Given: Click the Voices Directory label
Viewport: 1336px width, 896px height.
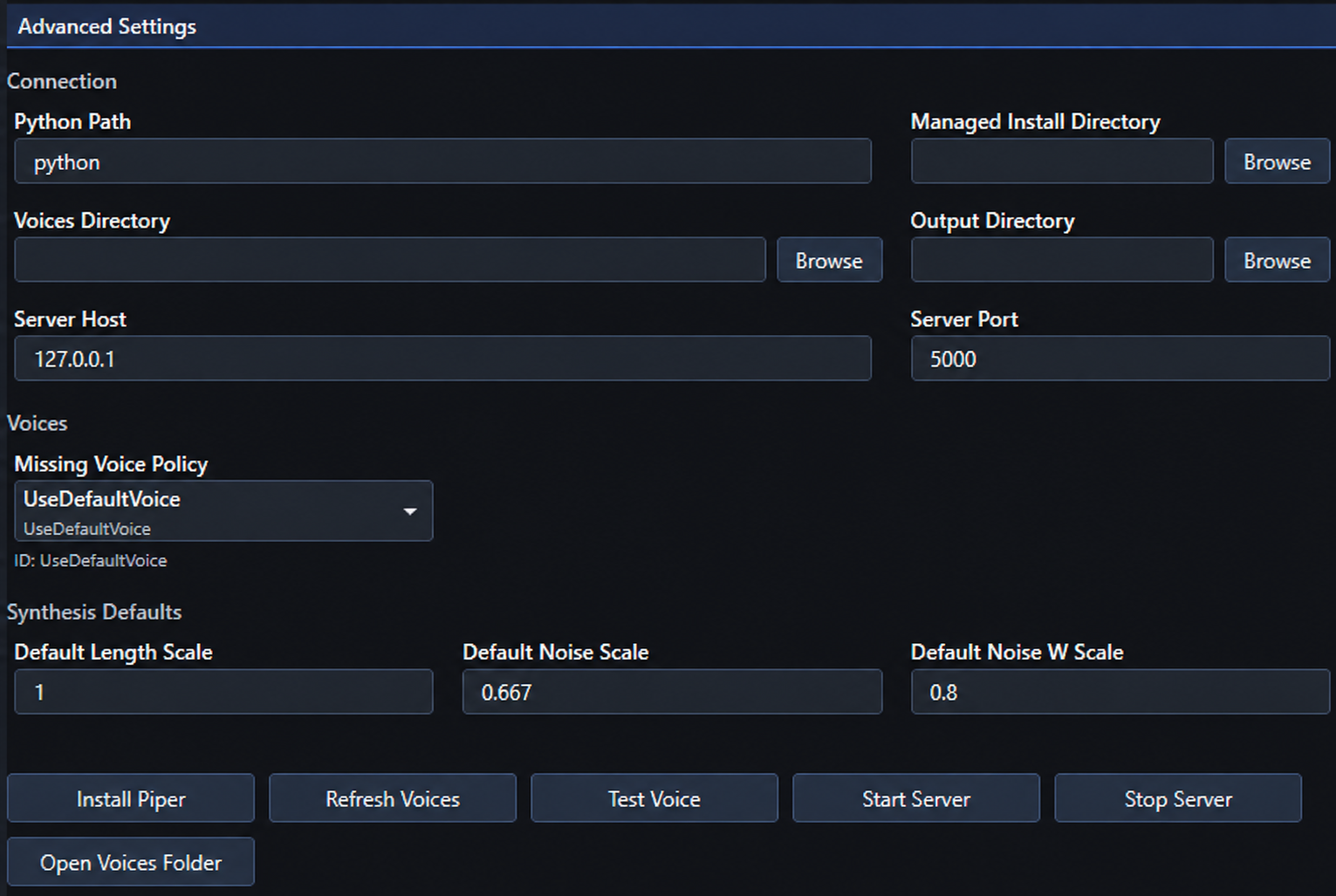Looking at the screenshot, I should pos(92,221).
